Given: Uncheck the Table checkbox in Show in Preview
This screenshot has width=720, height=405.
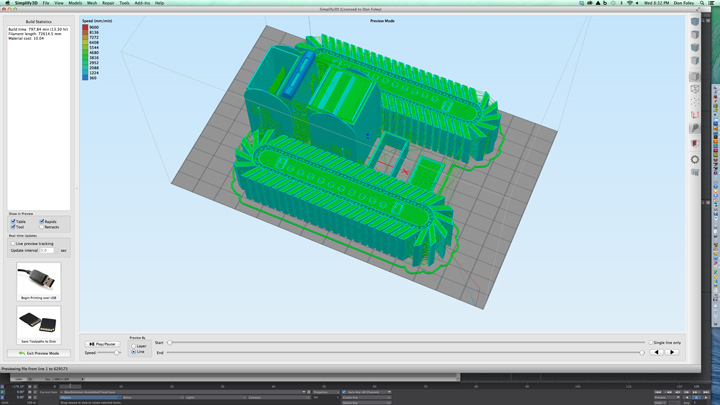Looking at the screenshot, I should (x=13, y=221).
